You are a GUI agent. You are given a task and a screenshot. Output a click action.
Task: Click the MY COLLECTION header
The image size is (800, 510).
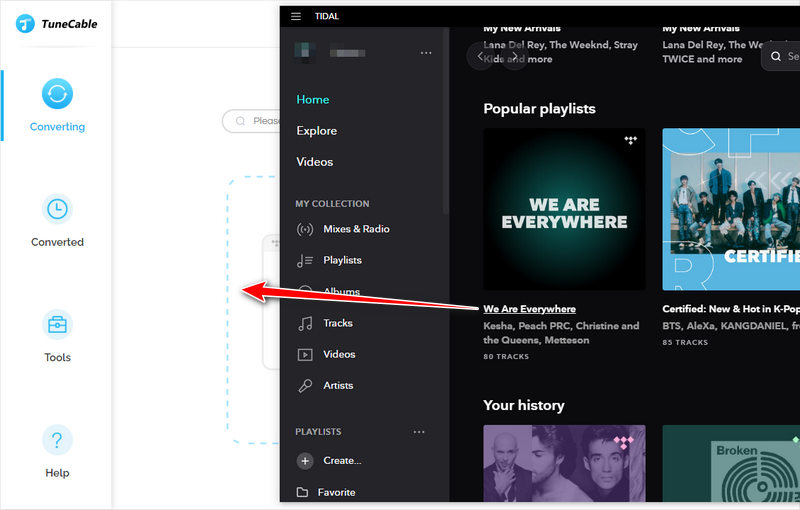tap(332, 203)
